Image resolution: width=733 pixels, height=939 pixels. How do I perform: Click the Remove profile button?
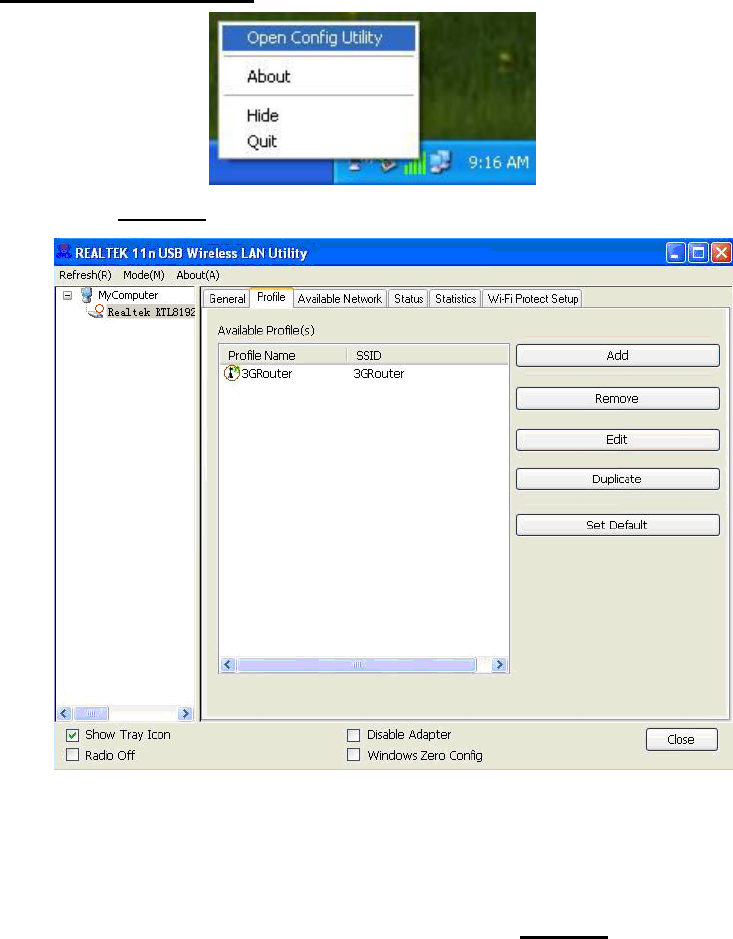[x=617, y=399]
